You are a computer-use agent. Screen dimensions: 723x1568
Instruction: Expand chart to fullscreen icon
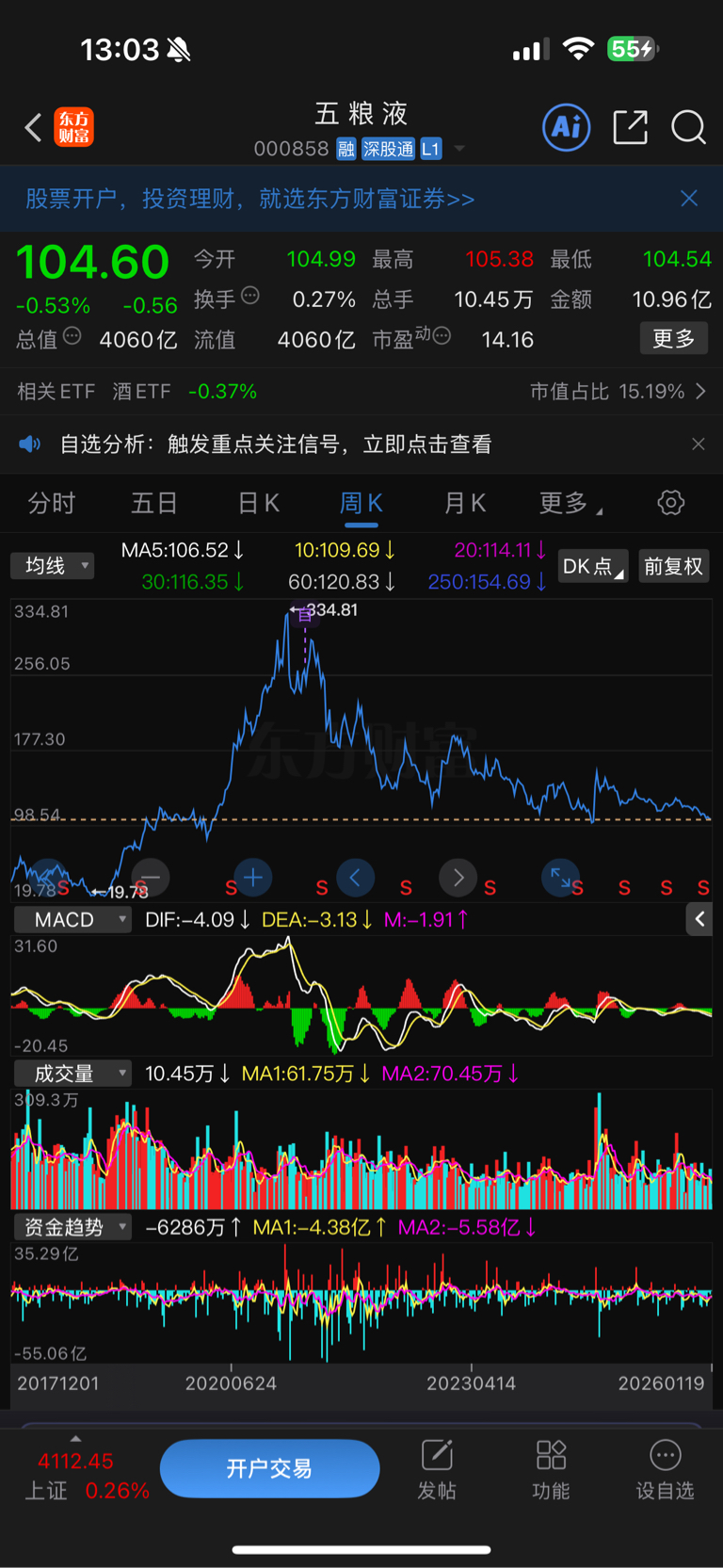tap(560, 878)
